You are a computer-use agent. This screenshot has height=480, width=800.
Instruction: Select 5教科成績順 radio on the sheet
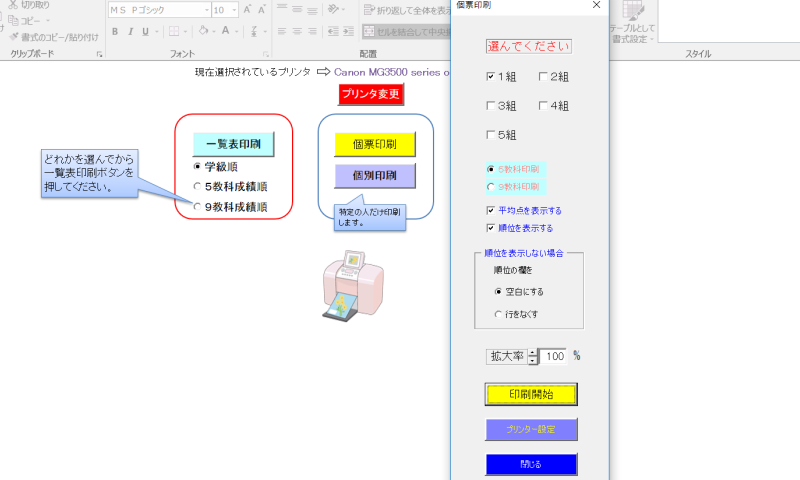point(197,187)
